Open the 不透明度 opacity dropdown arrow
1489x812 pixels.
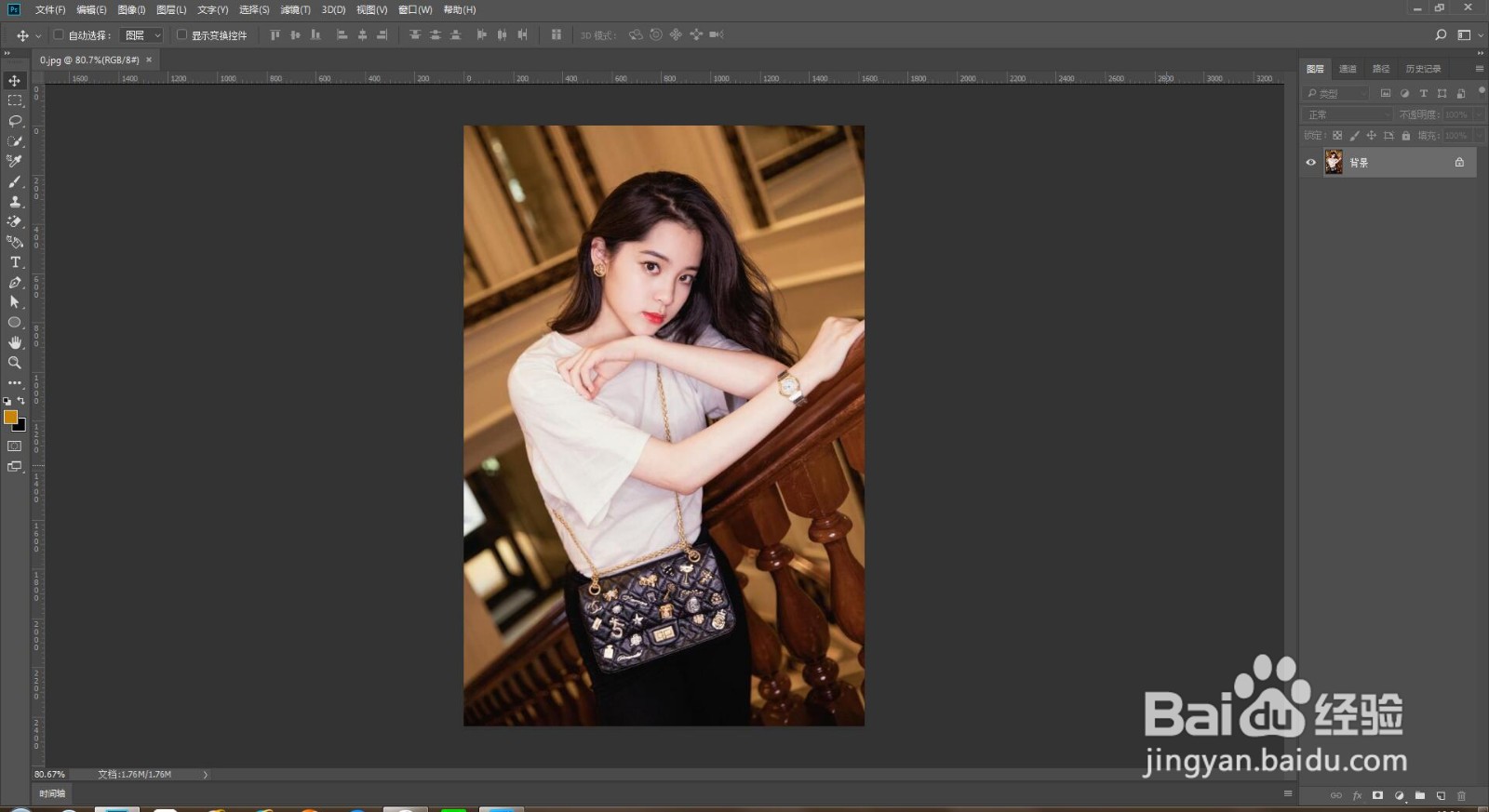[1480, 114]
